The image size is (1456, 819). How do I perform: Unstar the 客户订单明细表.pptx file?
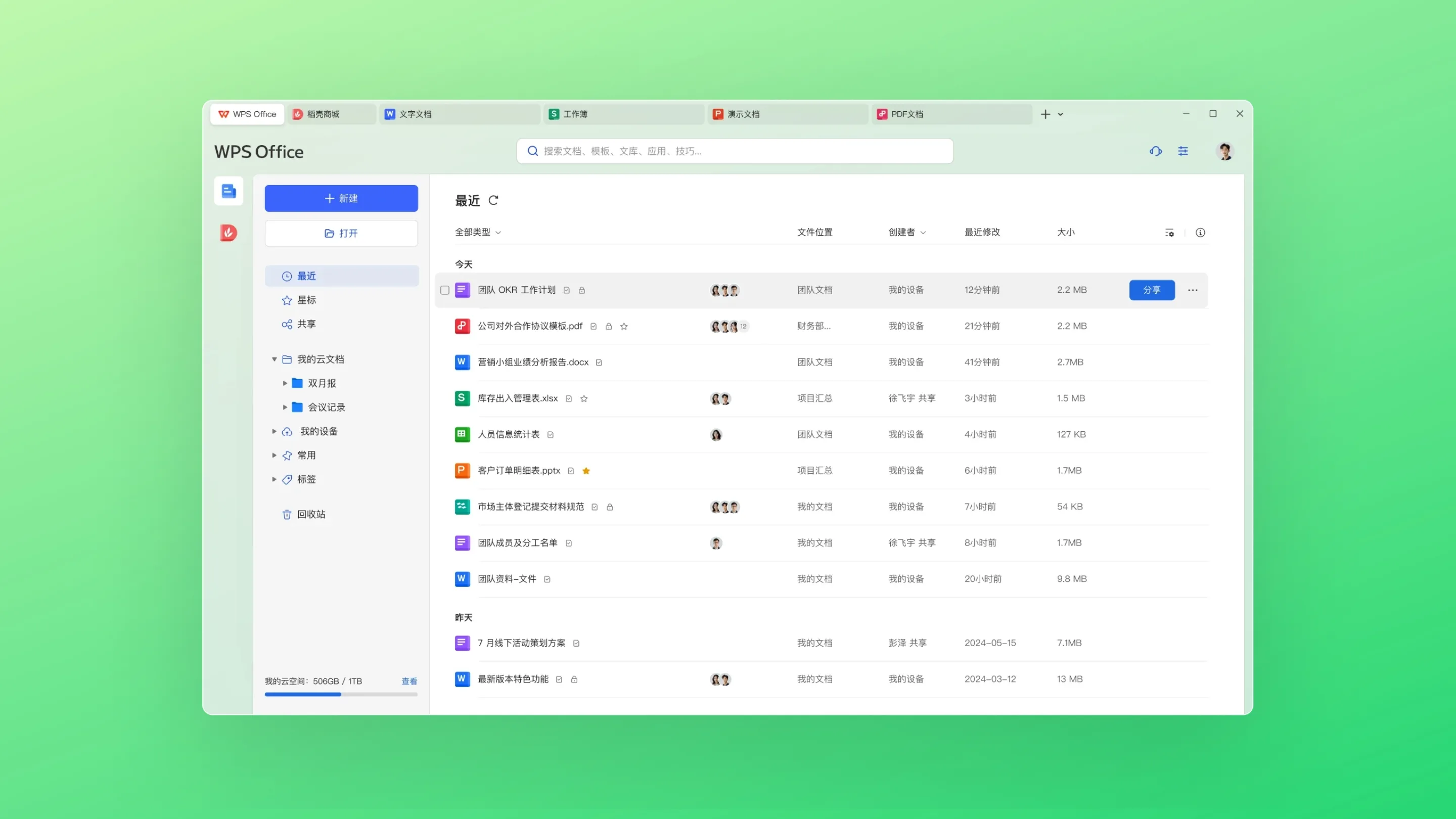(586, 471)
